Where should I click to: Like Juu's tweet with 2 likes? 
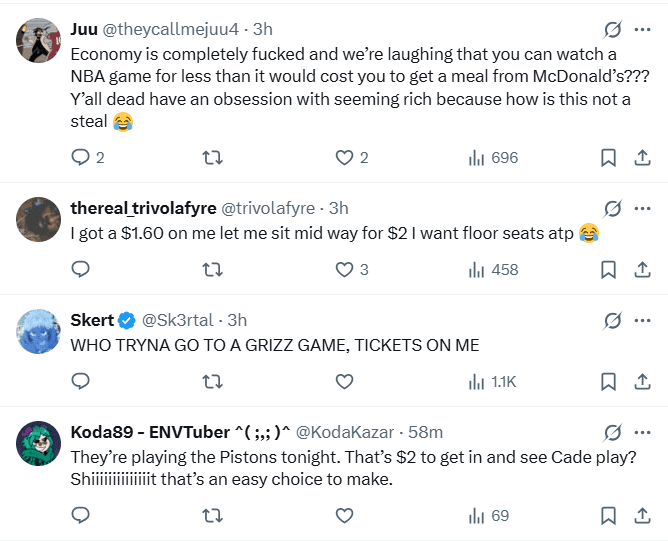click(345, 158)
